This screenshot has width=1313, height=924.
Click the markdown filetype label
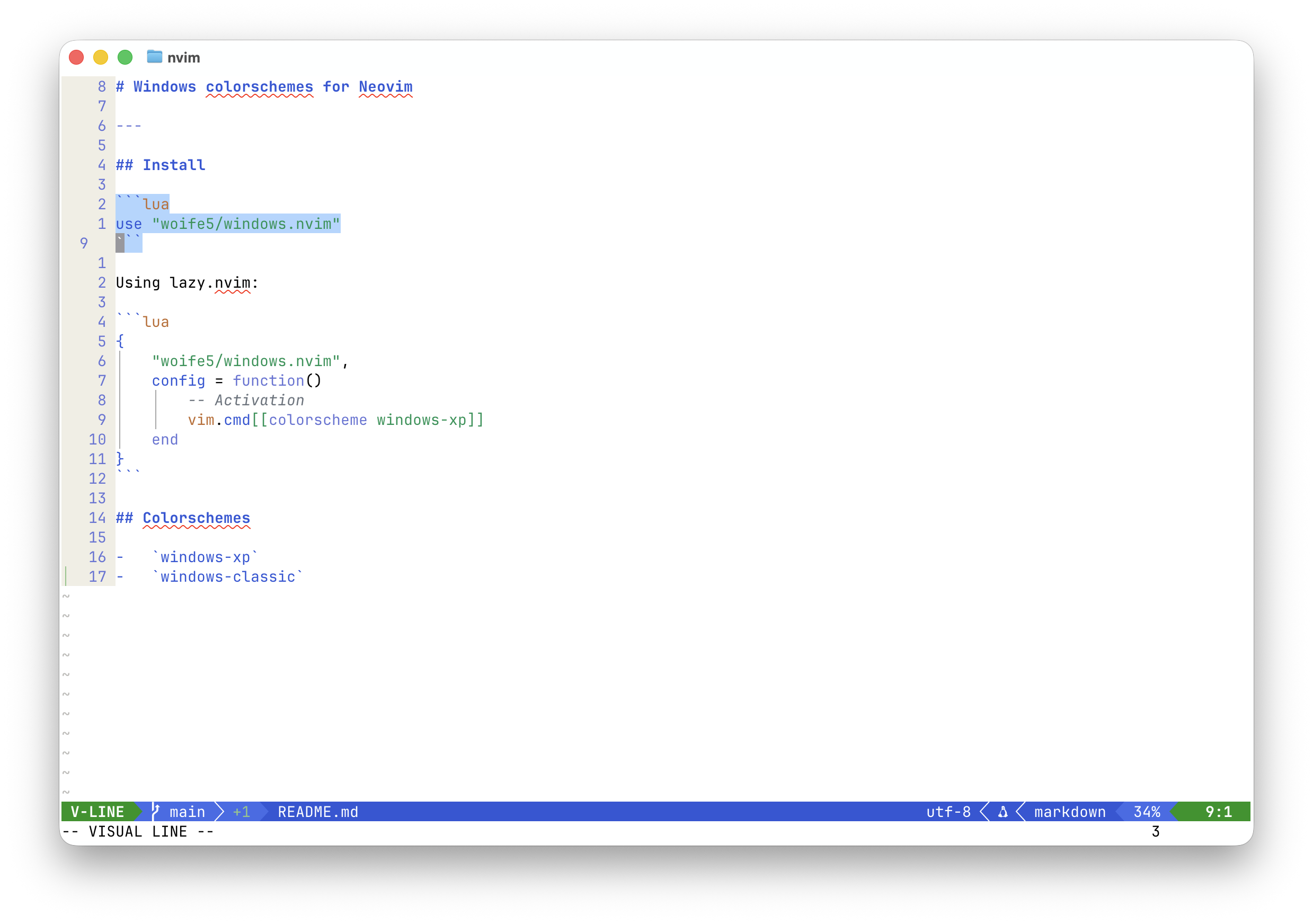(x=1069, y=812)
